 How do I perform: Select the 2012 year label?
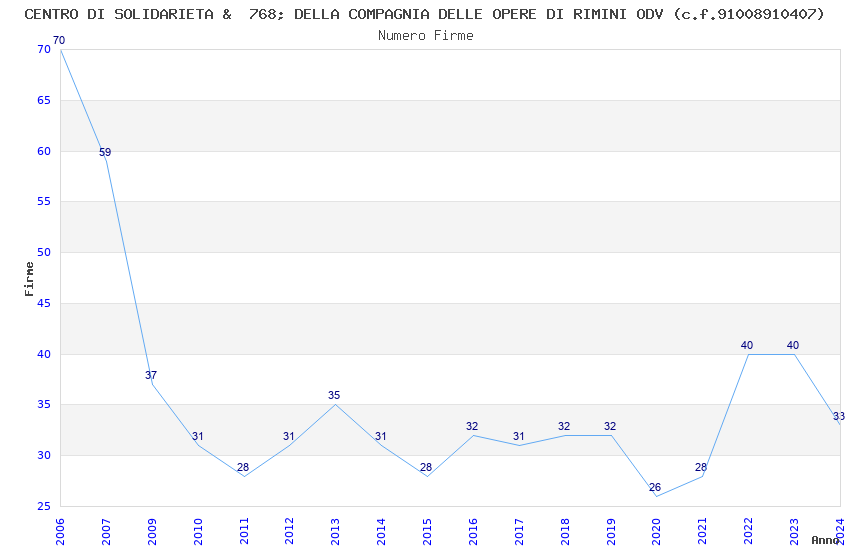tap(289, 532)
